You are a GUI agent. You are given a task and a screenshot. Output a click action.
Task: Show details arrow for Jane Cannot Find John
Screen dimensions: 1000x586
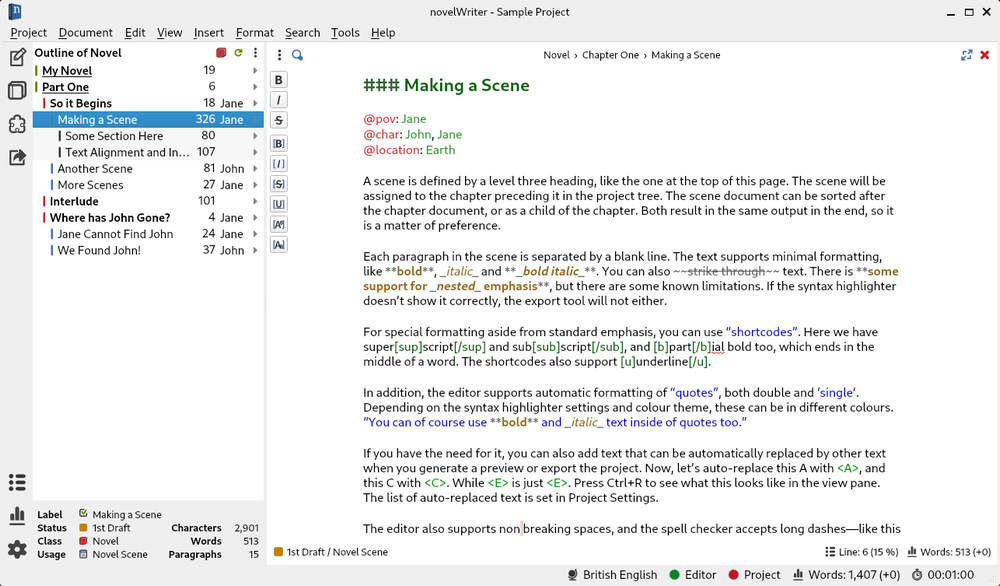255,234
